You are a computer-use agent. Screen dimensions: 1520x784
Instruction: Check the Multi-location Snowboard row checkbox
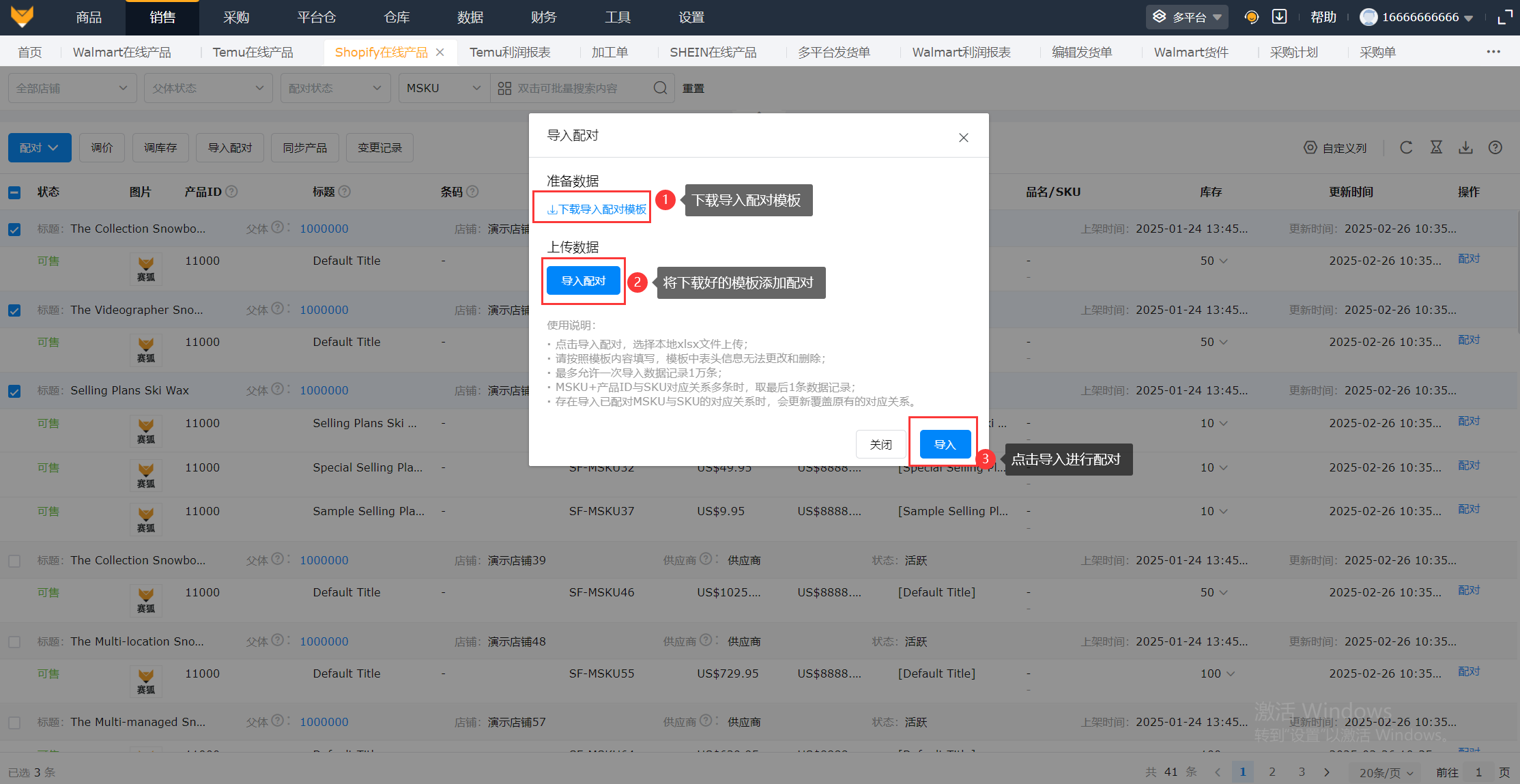point(14,642)
